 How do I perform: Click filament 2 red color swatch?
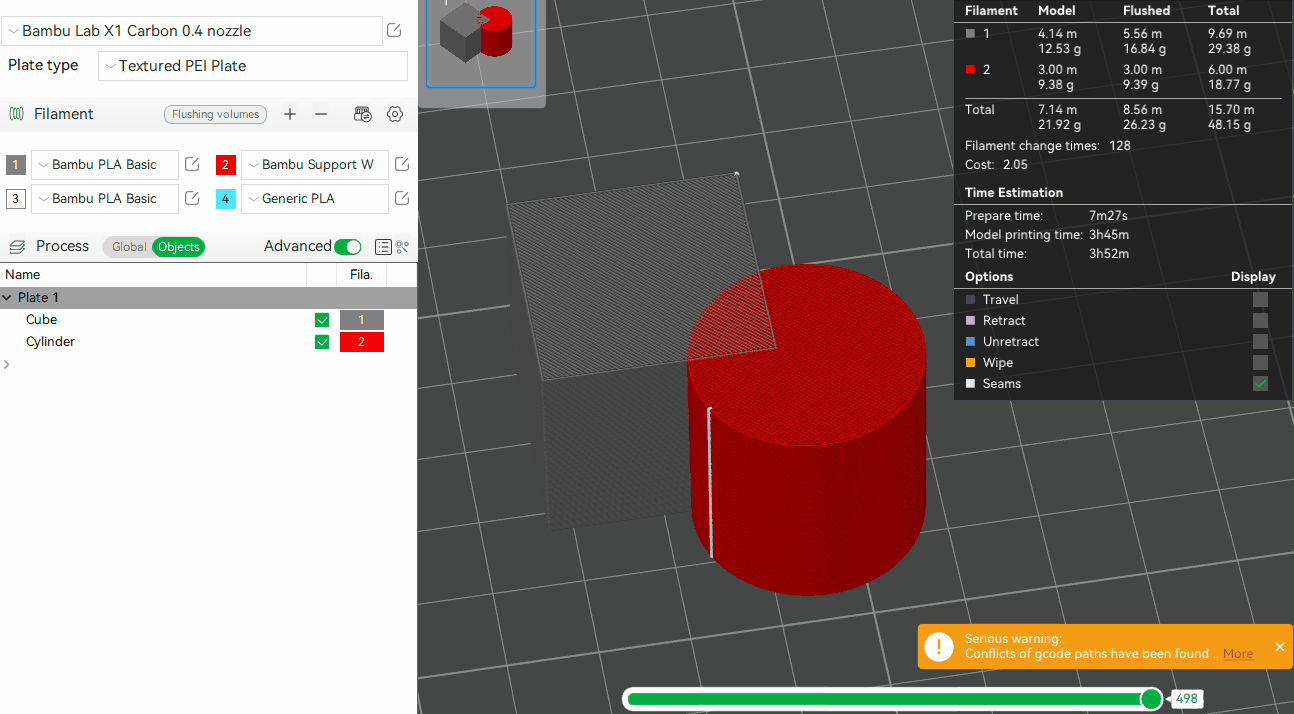coord(226,165)
